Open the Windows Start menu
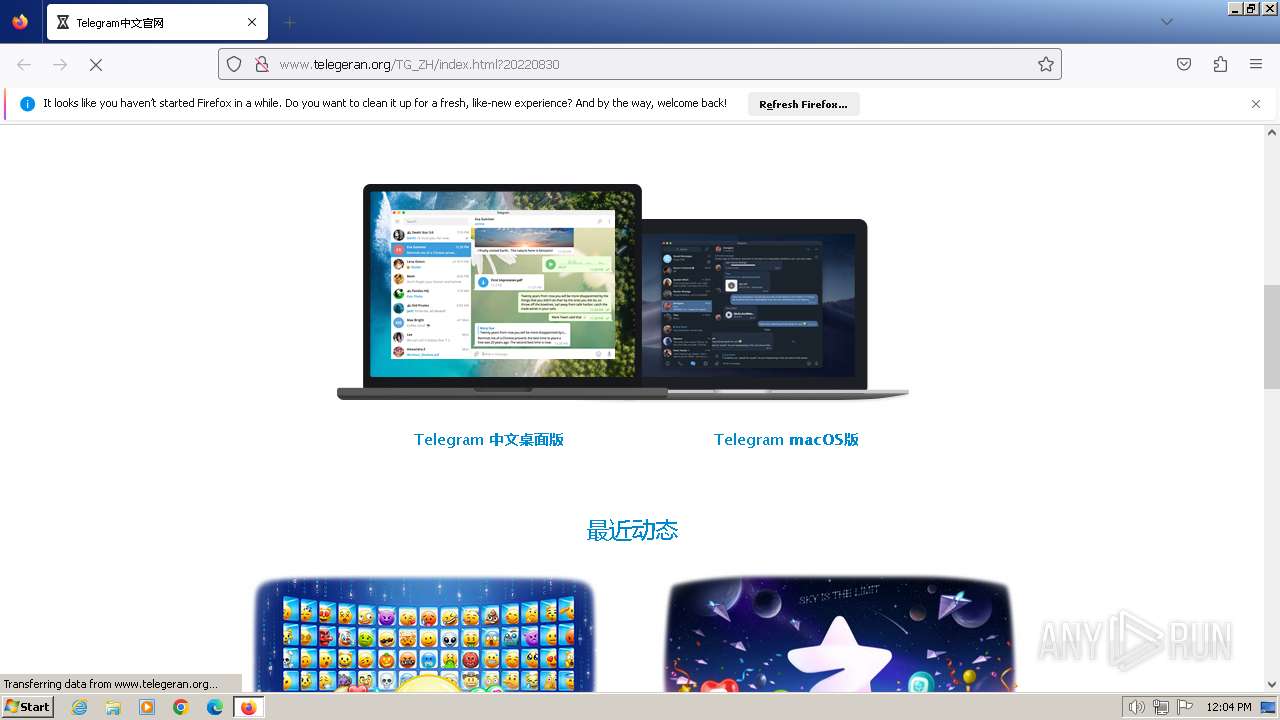 28,706
